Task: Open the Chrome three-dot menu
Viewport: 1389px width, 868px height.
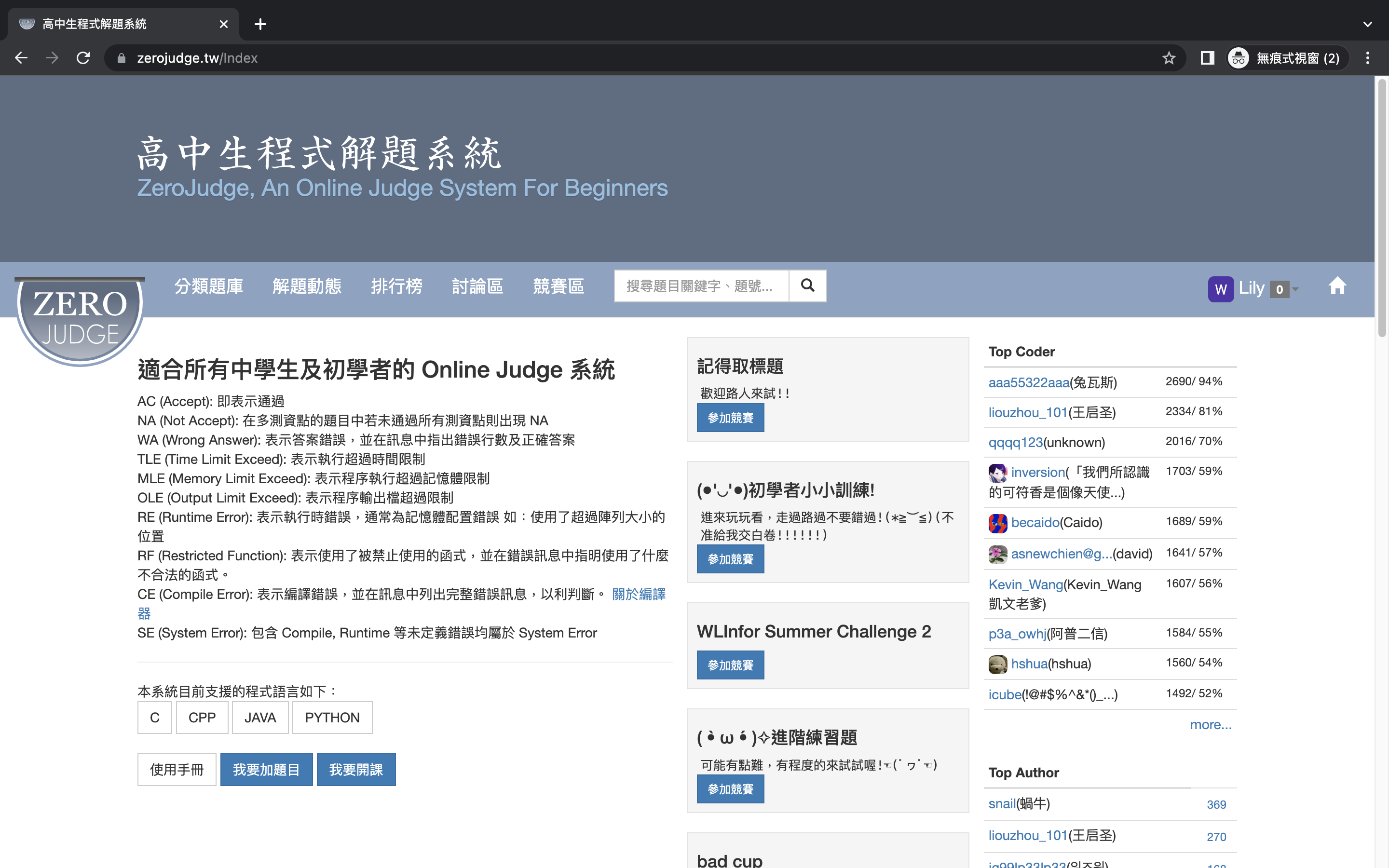Action: point(1368,58)
